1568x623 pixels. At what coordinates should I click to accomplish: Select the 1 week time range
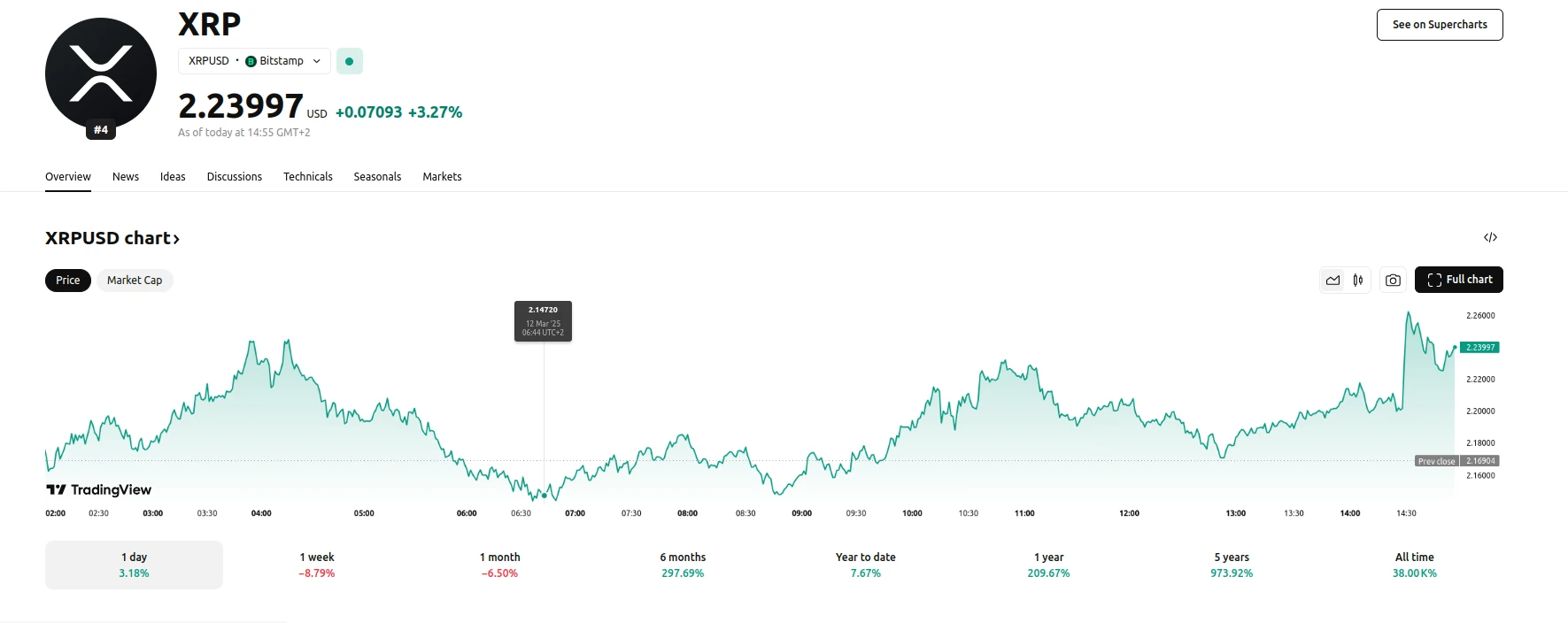[x=317, y=565]
